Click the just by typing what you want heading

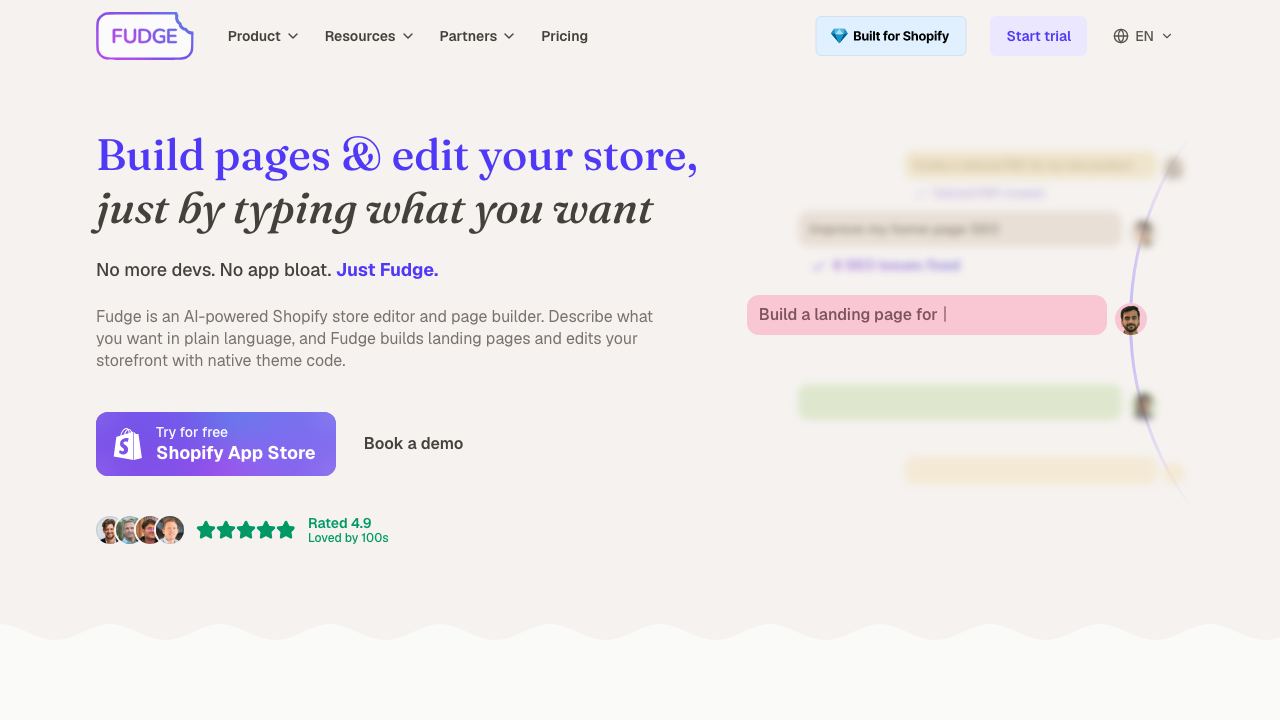[374, 210]
